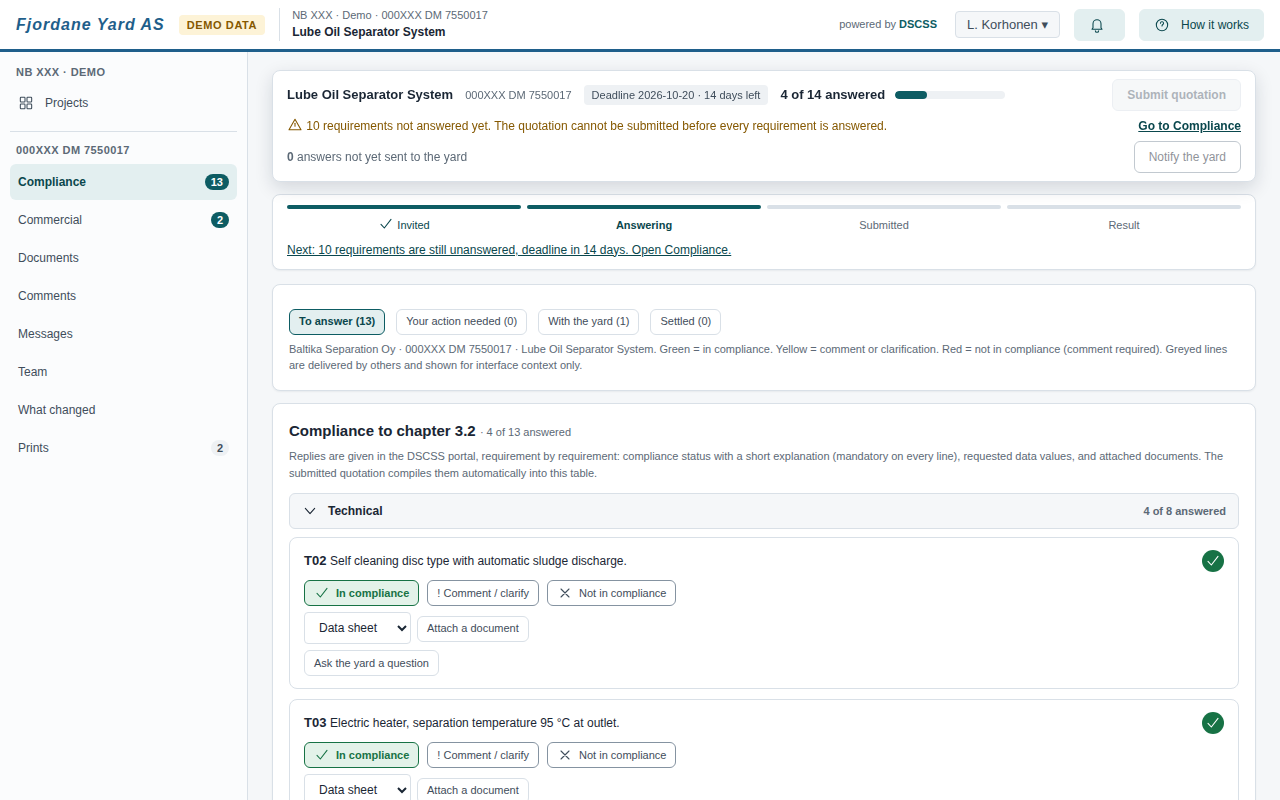Viewport: 1280px width, 800px height.
Task: Open Documents in the sidebar
Action: click(124, 258)
